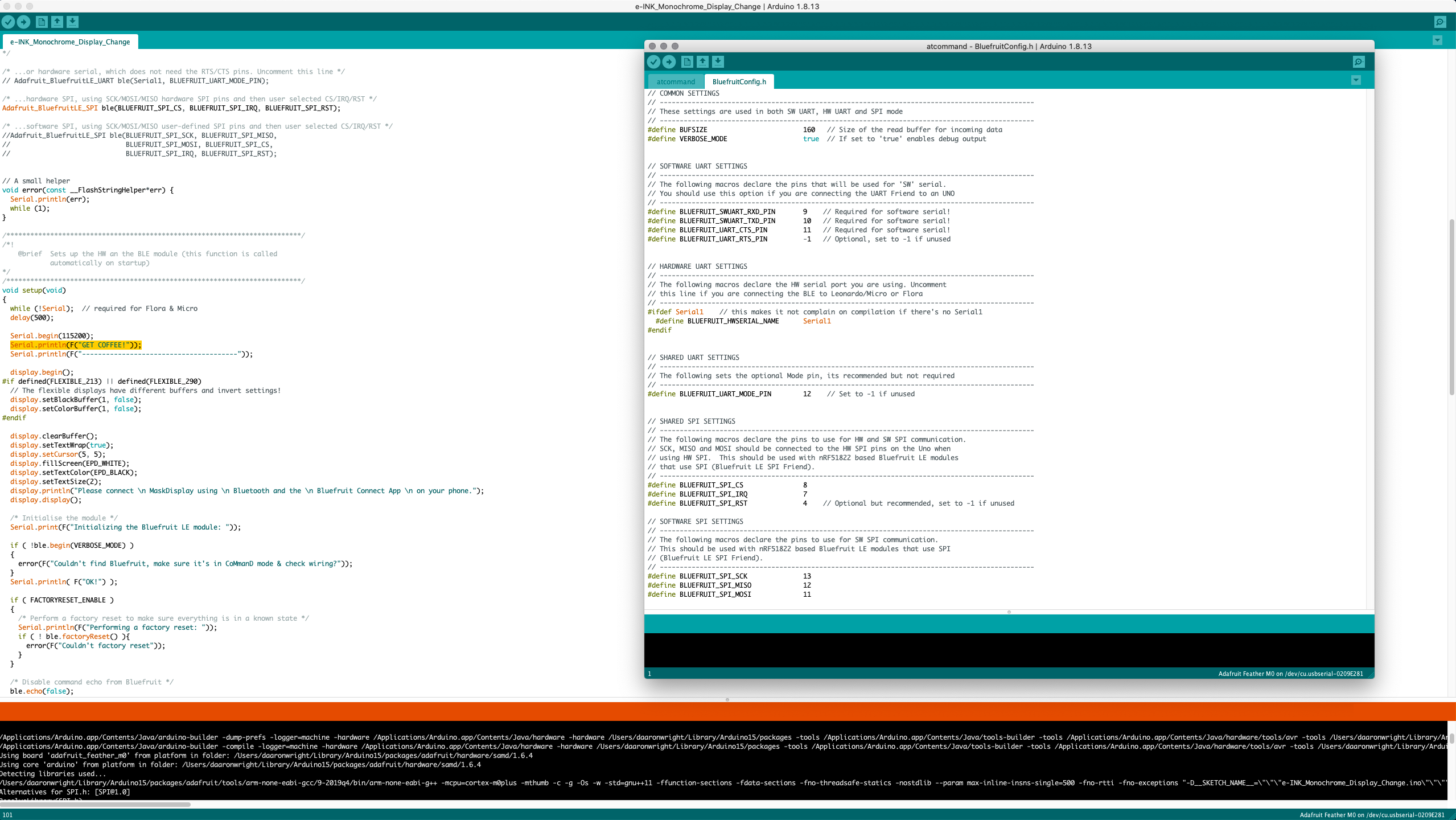Click main editor vertical scrollbar

[1451, 307]
